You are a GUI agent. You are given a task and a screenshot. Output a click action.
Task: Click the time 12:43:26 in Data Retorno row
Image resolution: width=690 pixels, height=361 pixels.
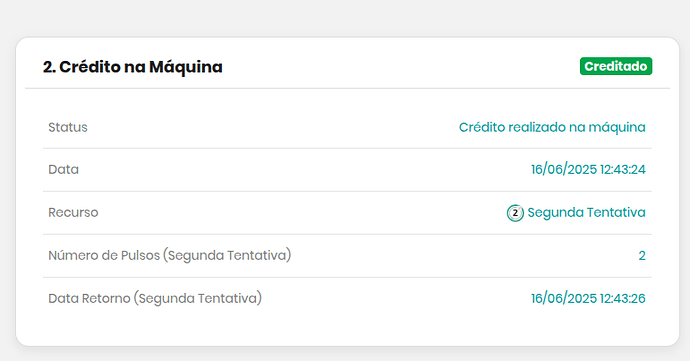coord(622,298)
